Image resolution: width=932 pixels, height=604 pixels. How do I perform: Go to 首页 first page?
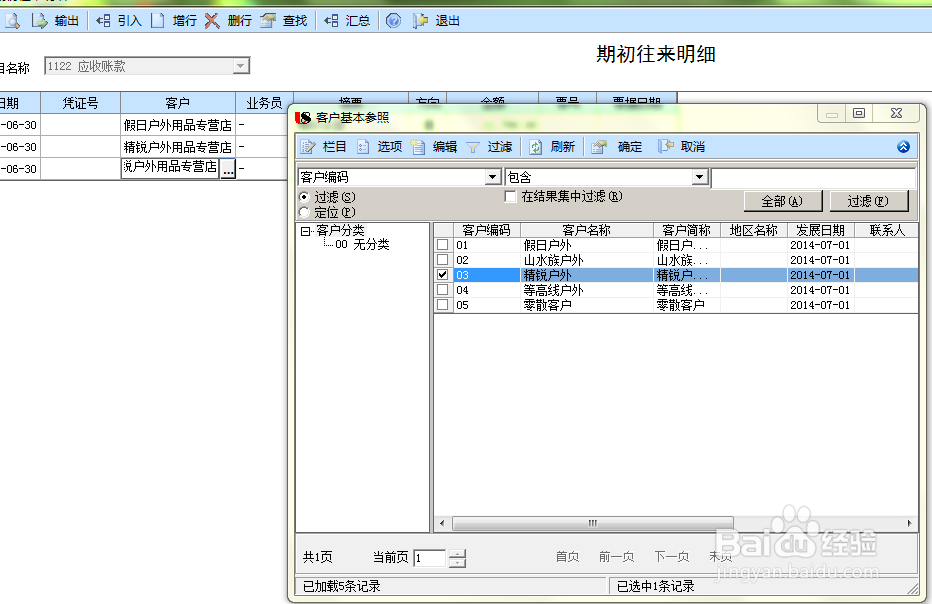[568, 557]
